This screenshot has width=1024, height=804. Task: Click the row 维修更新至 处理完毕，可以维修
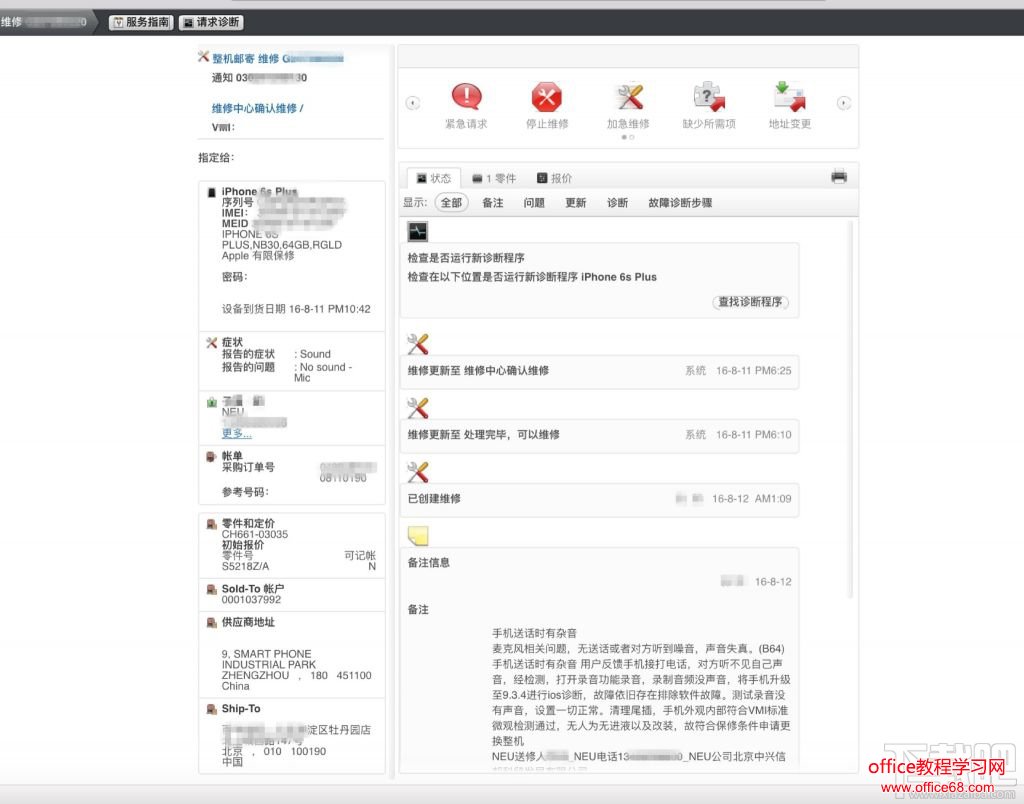click(x=599, y=435)
